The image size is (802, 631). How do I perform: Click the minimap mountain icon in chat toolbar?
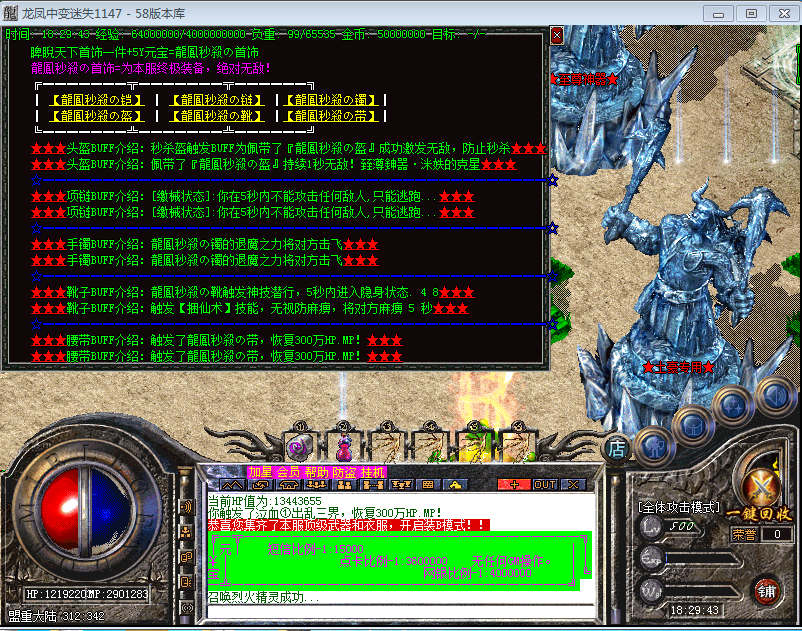232,485
